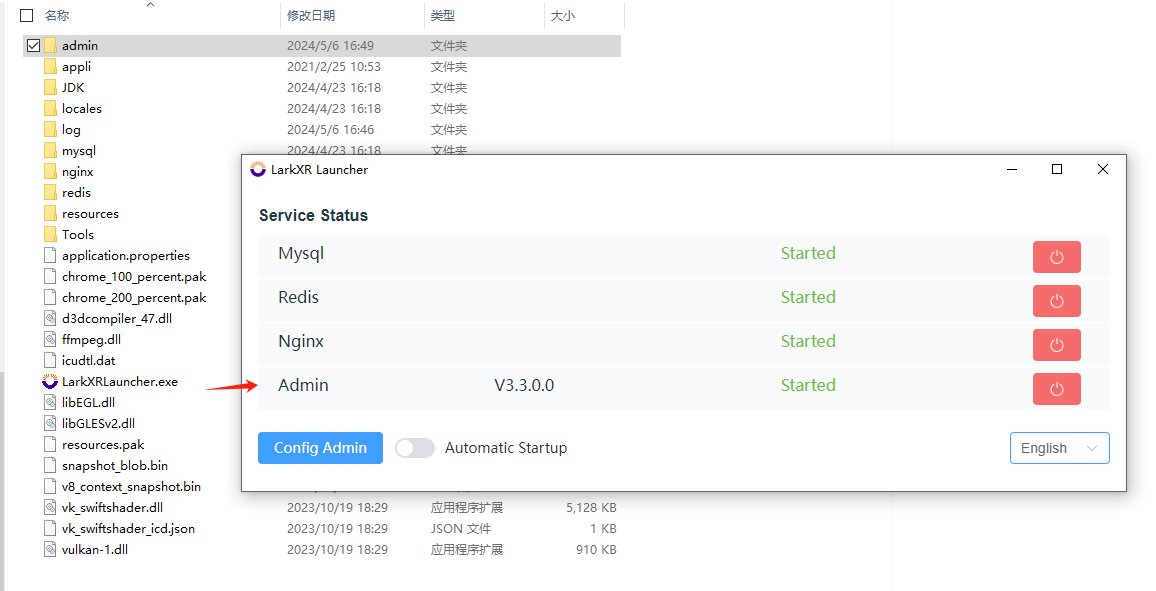Image resolution: width=1156 pixels, height=591 pixels.
Task: Select the locales folder icon
Action: 50,108
